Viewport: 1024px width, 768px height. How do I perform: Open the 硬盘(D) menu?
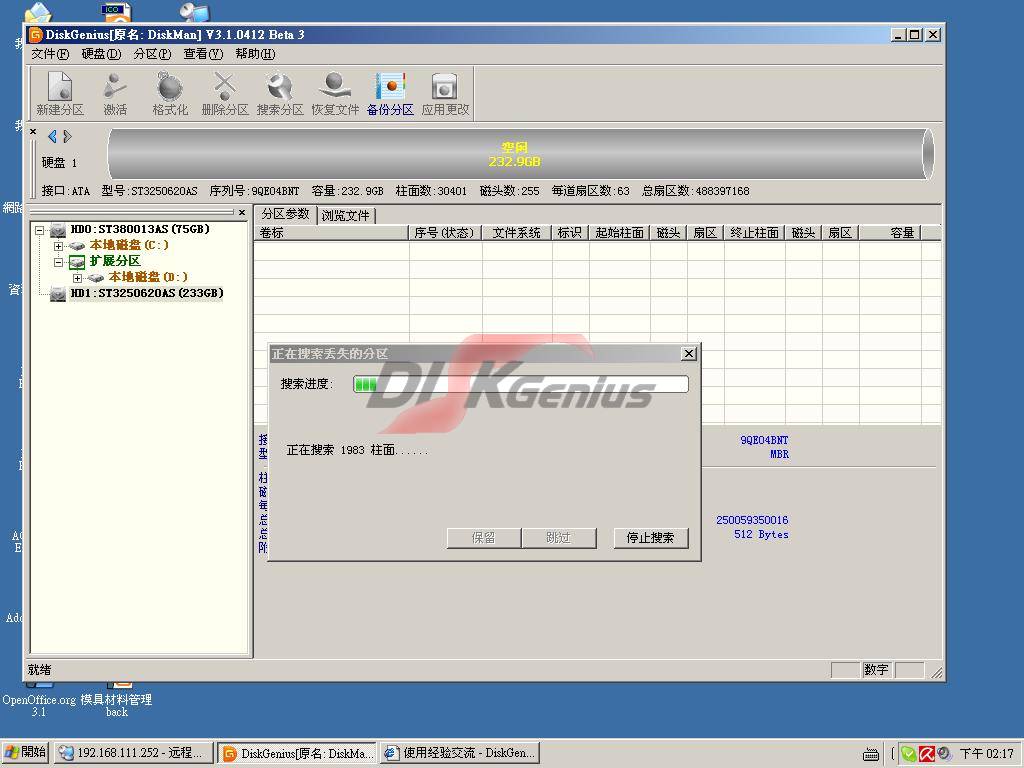[101, 54]
